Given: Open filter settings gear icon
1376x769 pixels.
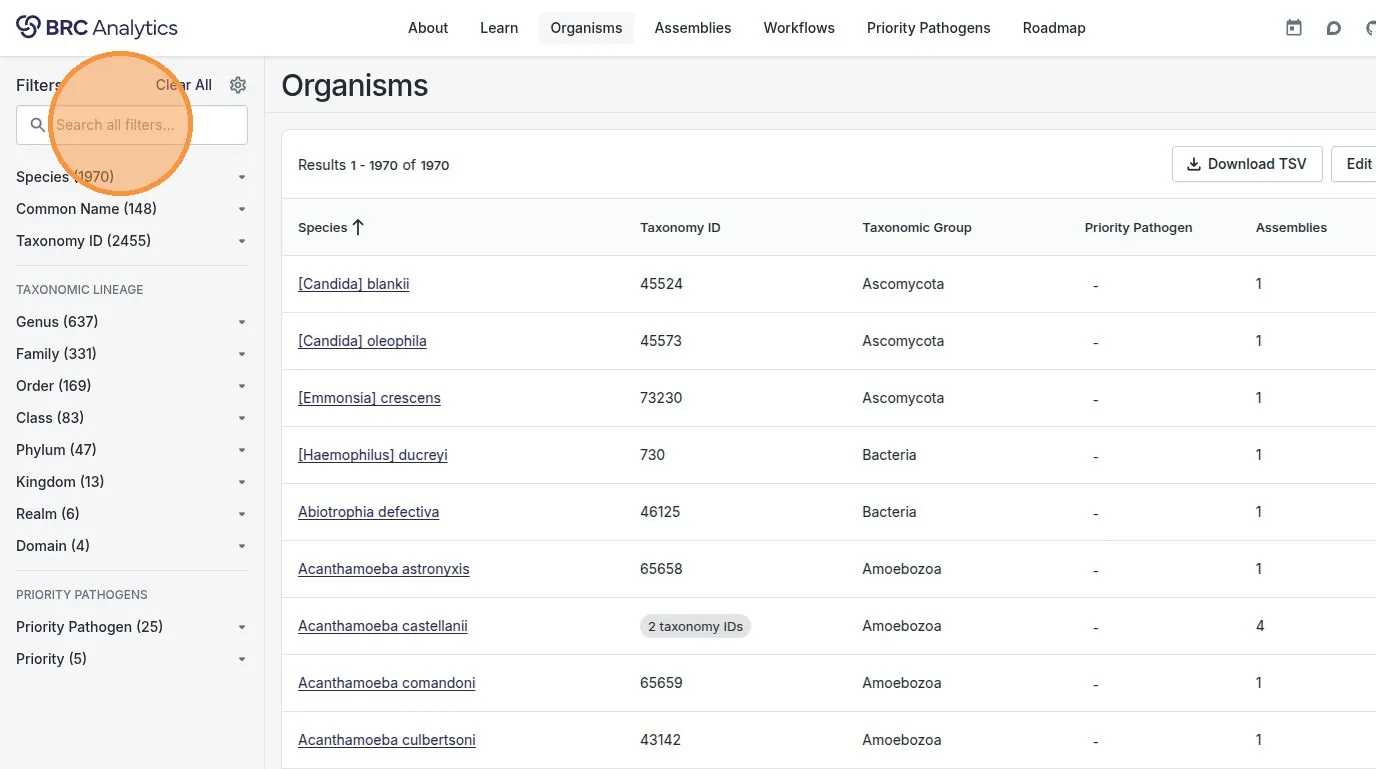Looking at the screenshot, I should click(238, 85).
